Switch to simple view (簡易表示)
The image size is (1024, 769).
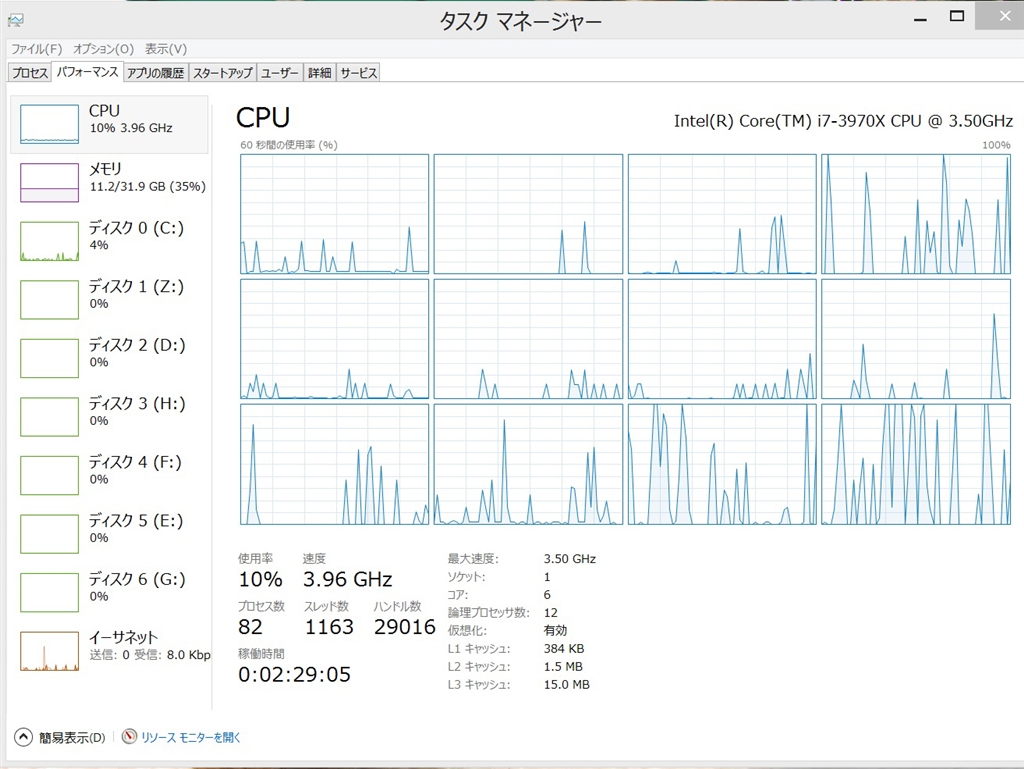click(x=72, y=738)
